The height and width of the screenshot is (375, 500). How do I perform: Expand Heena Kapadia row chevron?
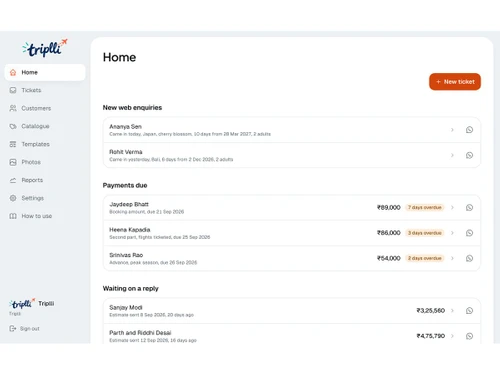click(452, 233)
